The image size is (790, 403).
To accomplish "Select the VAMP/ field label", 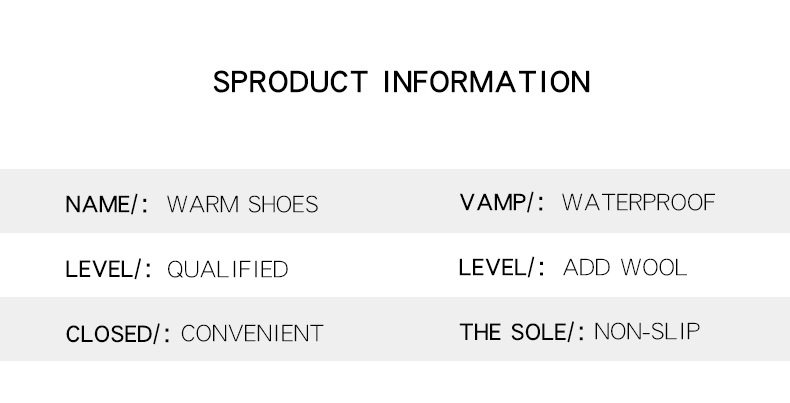I will pos(497,203).
